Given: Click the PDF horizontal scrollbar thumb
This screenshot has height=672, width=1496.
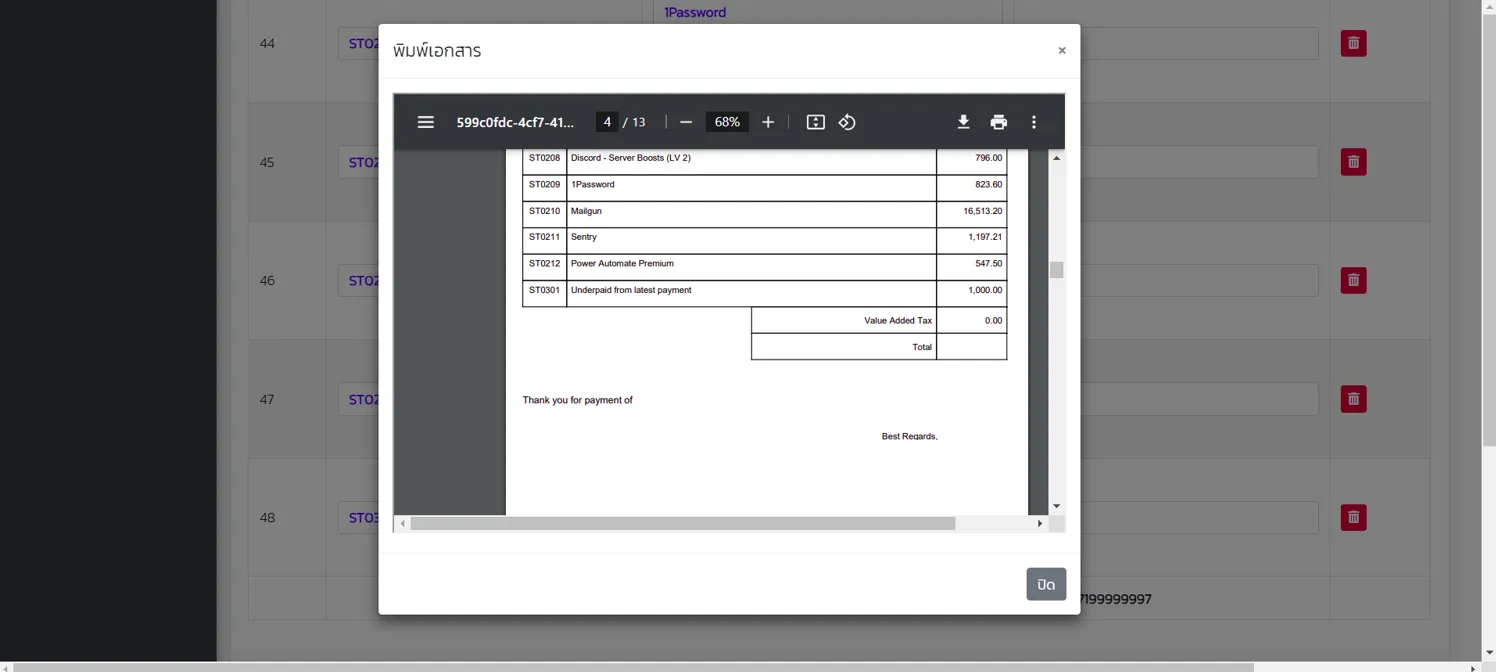Looking at the screenshot, I should coord(683,523).
